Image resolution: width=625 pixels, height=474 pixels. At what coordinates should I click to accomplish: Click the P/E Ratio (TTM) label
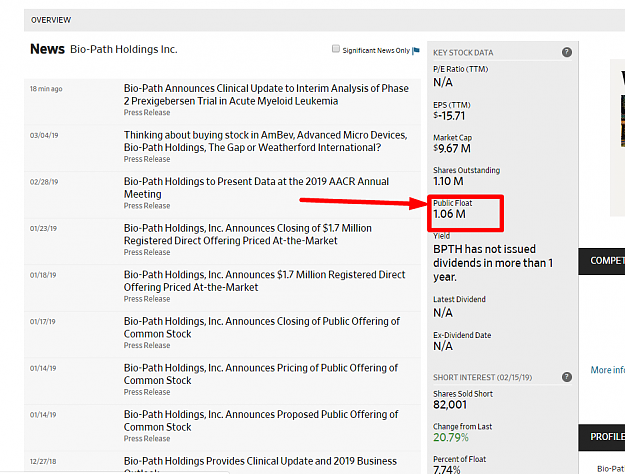(x=460, y=69)
